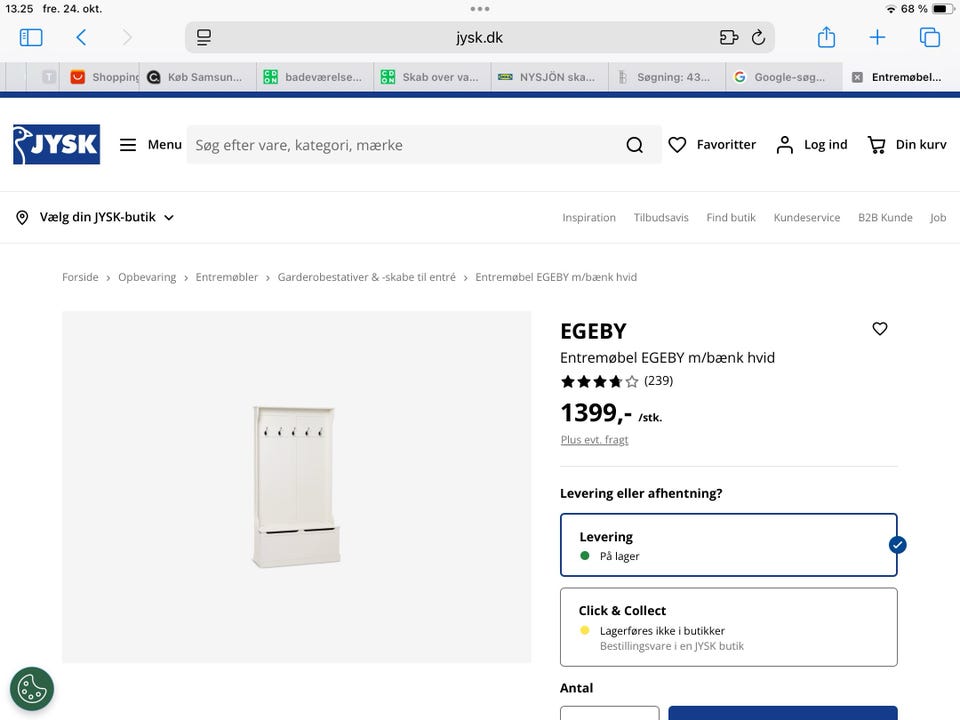Click the JYSK logo

click(x=56, y=145)
